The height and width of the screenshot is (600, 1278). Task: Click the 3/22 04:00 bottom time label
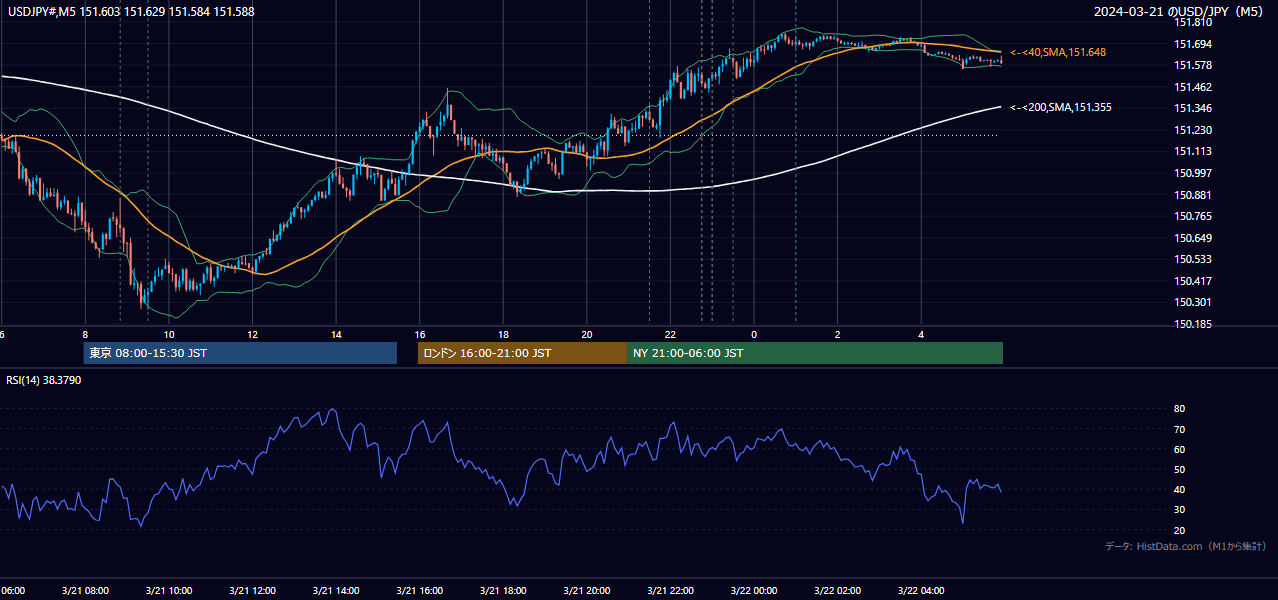click(x=921, y=591)
